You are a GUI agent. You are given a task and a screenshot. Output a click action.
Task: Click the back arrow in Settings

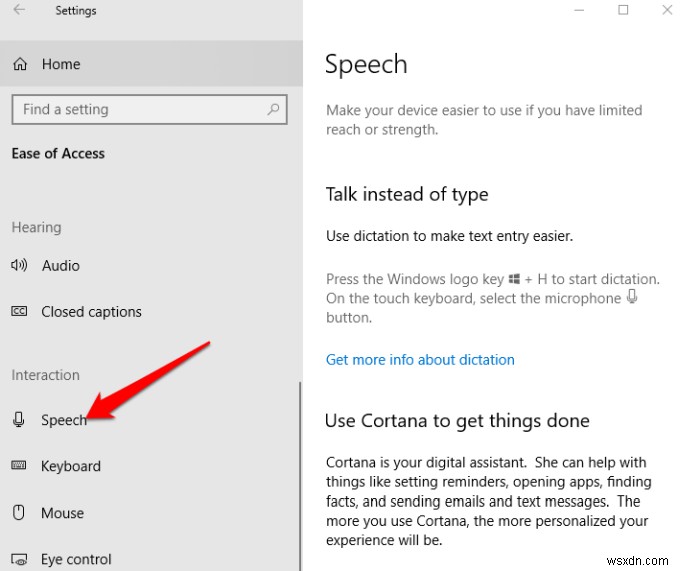pos(19,10)
